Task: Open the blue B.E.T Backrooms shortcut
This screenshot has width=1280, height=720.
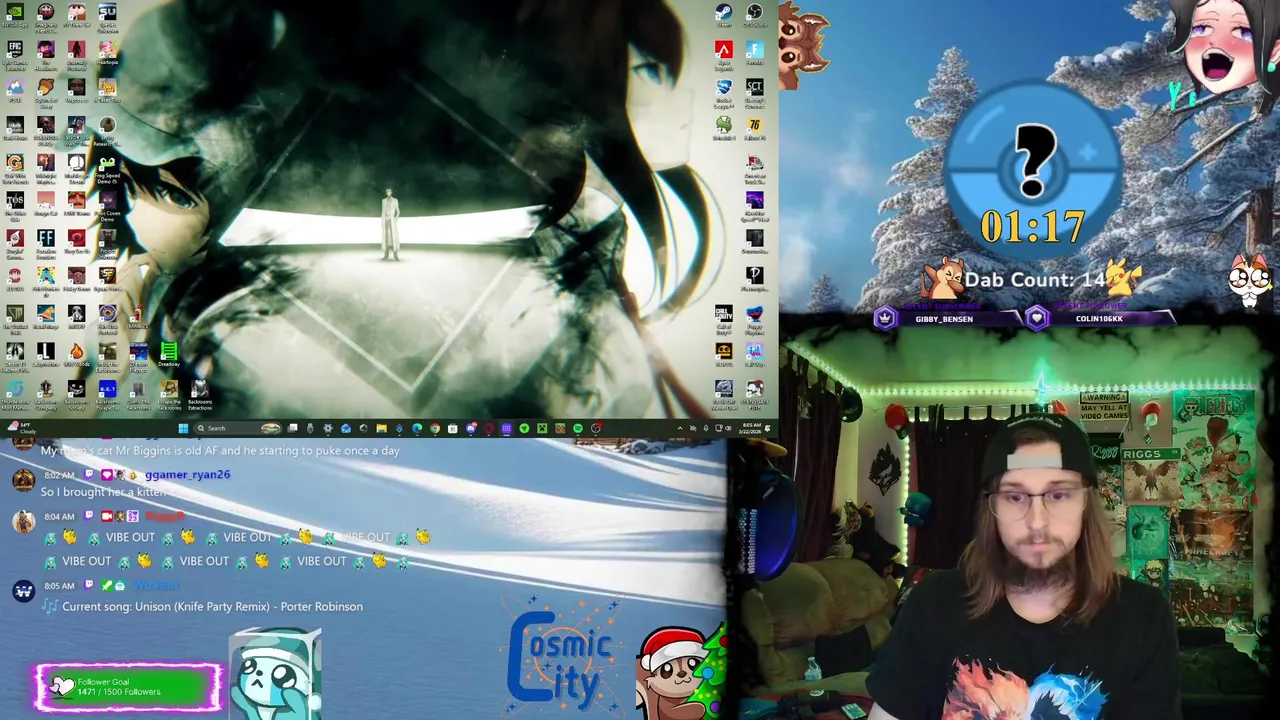Action: tap(107, 392)
